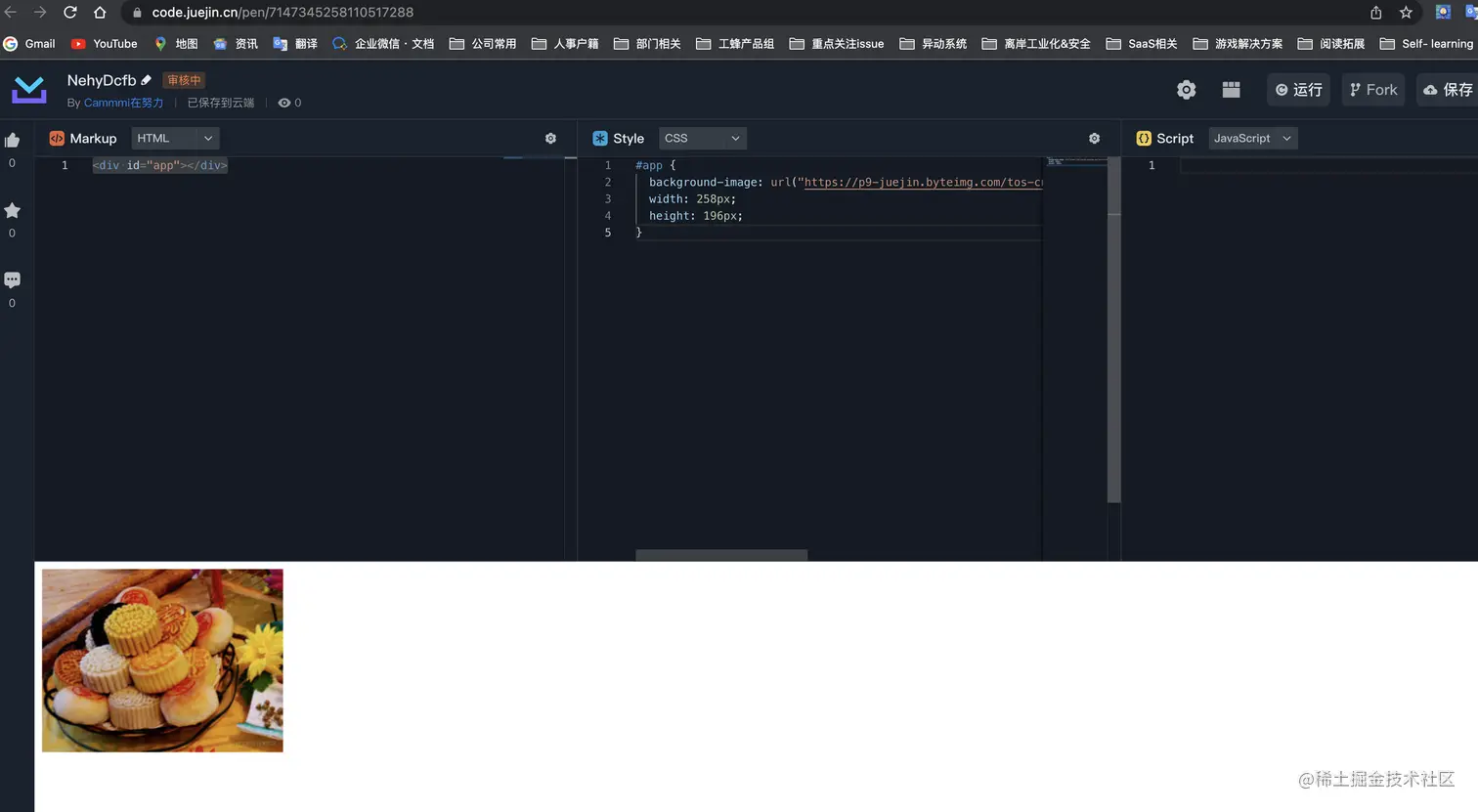The width and height of the screenshot is (1478, 812).
Task: Switch editor layout grid icon
Action: click(x=1232, y=90)
